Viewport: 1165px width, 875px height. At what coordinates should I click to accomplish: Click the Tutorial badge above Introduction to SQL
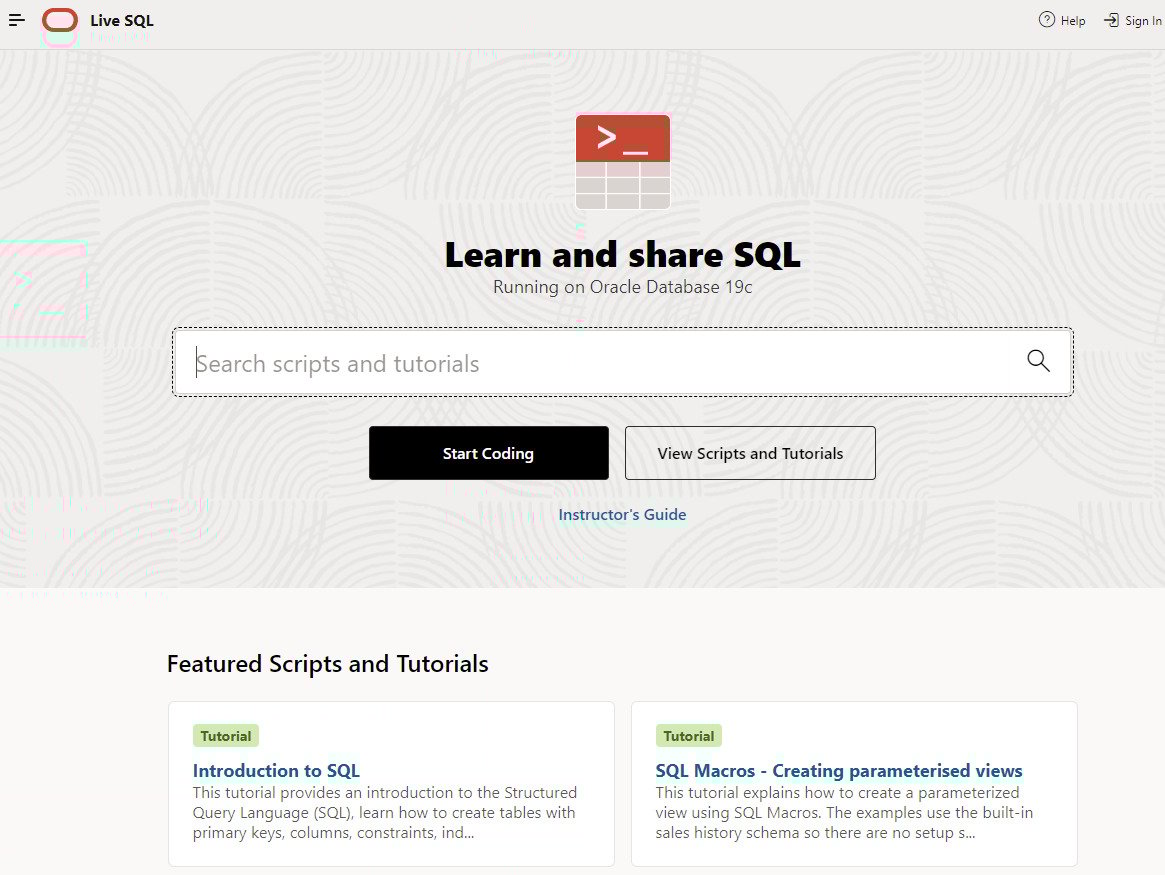(x=226, y=736)
